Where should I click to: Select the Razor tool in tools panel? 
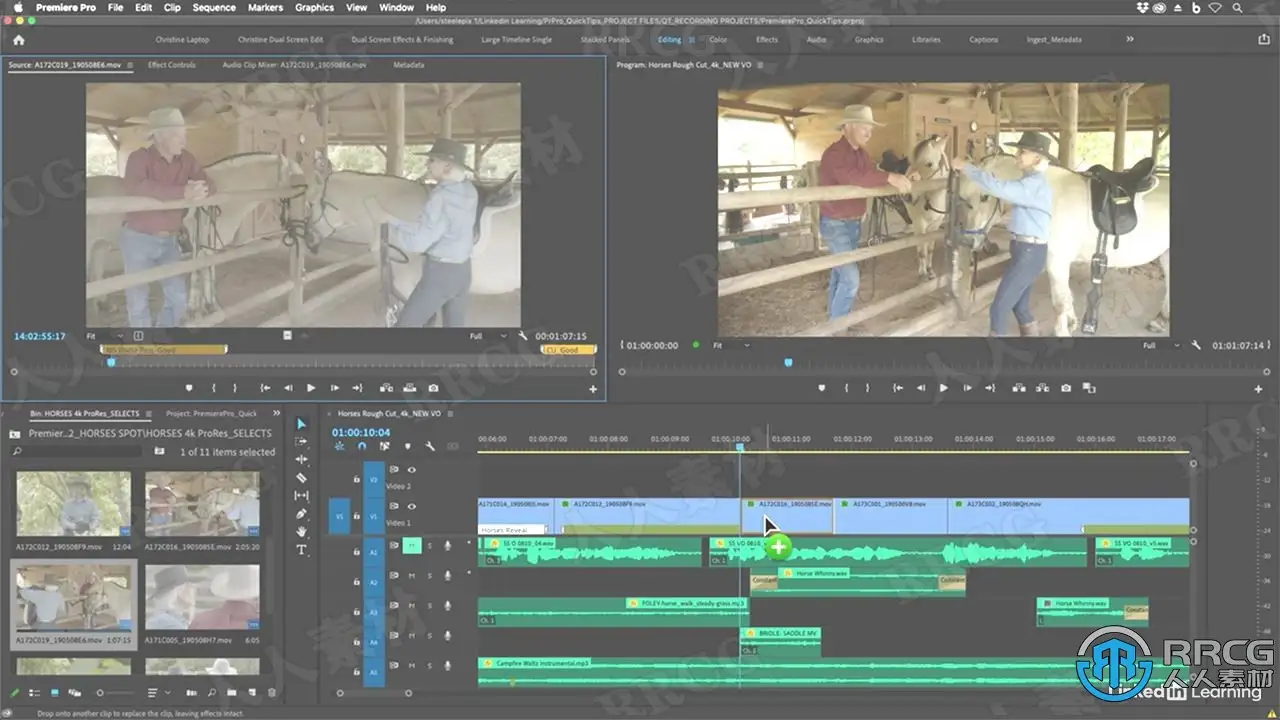[x=302, y=478]
